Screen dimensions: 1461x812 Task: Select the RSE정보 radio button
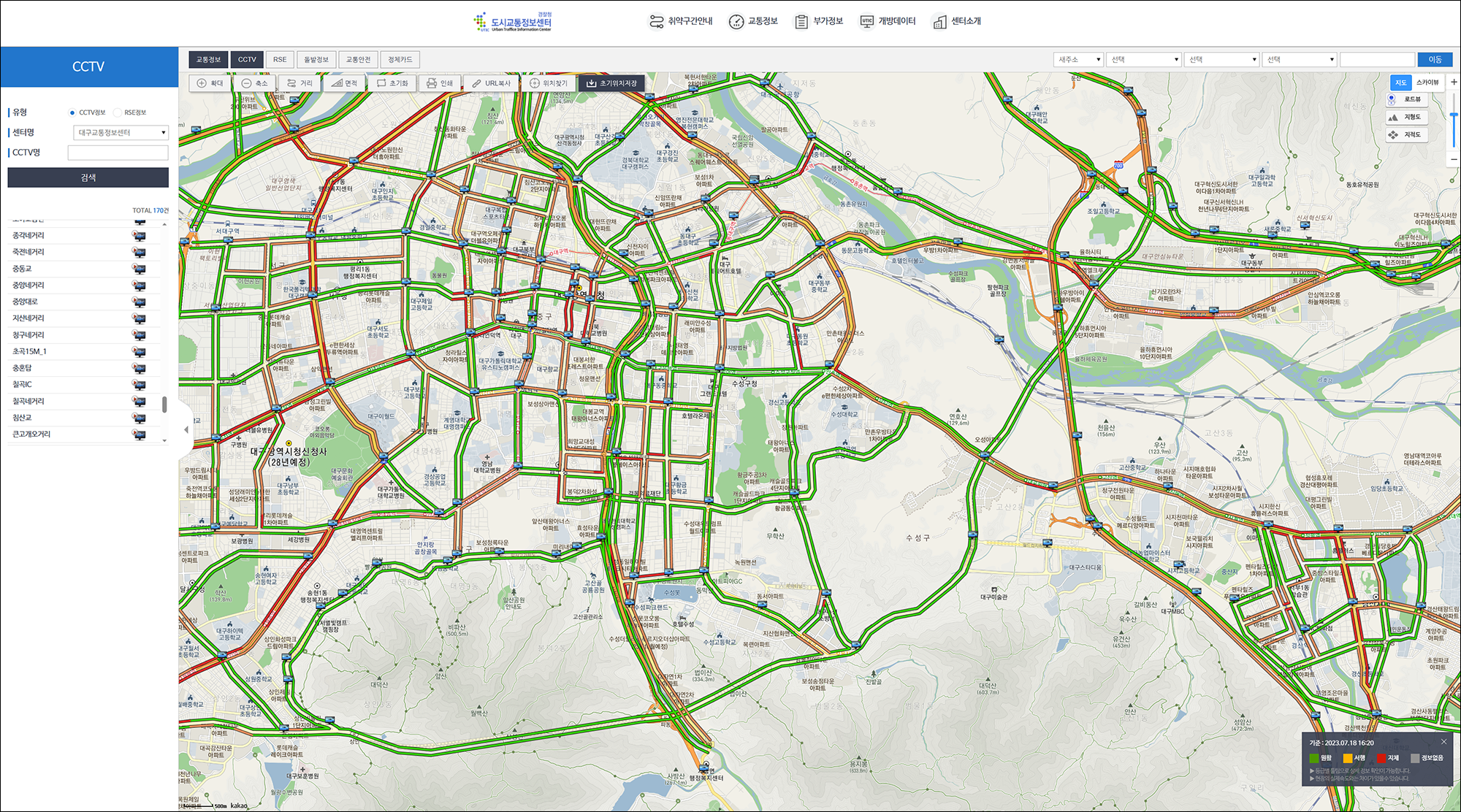coord(118,112)
